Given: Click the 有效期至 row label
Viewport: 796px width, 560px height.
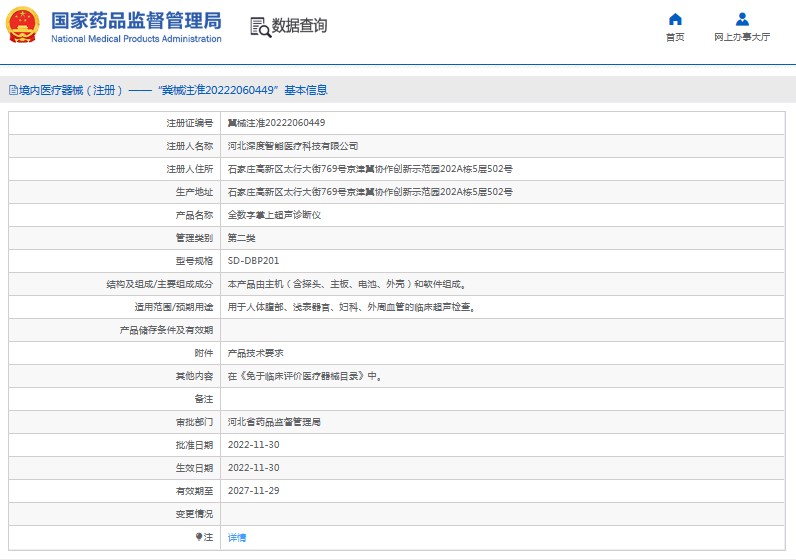Looking at the screenshot, I should 194,491.
